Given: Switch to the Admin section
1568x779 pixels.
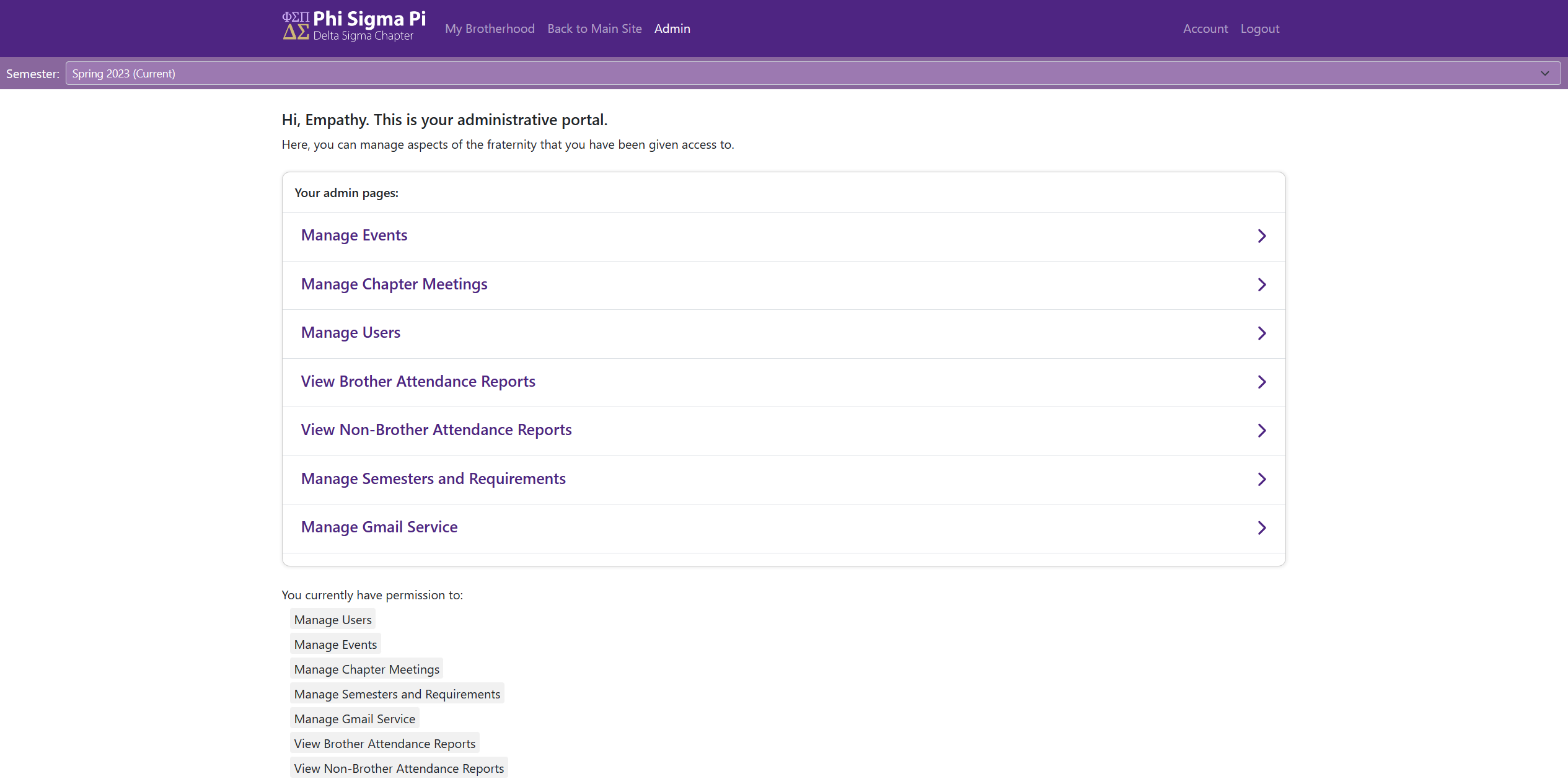Looking at the screenshot, I should (672, 29).
